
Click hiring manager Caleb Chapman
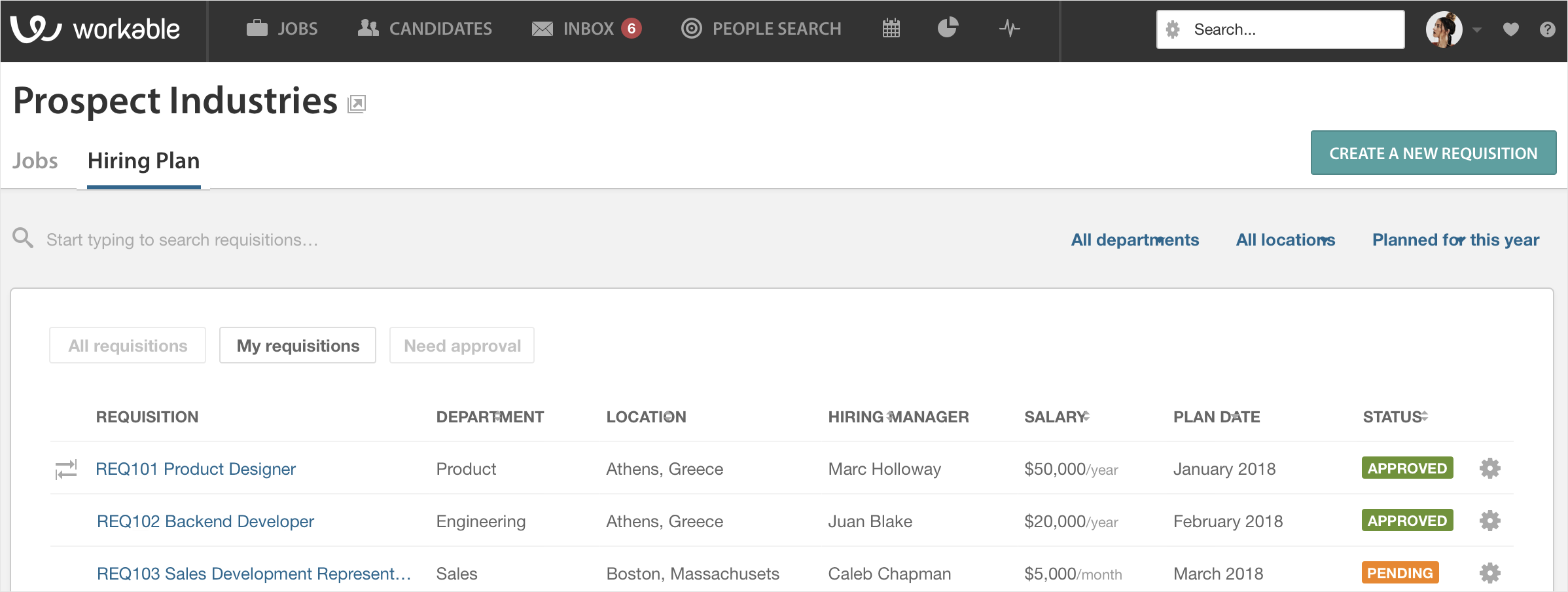pyautogui.click(x=889, y=574)
